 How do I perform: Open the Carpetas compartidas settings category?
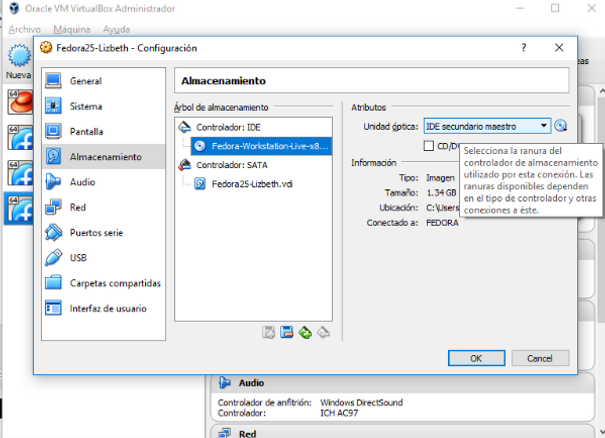(103, 283)
